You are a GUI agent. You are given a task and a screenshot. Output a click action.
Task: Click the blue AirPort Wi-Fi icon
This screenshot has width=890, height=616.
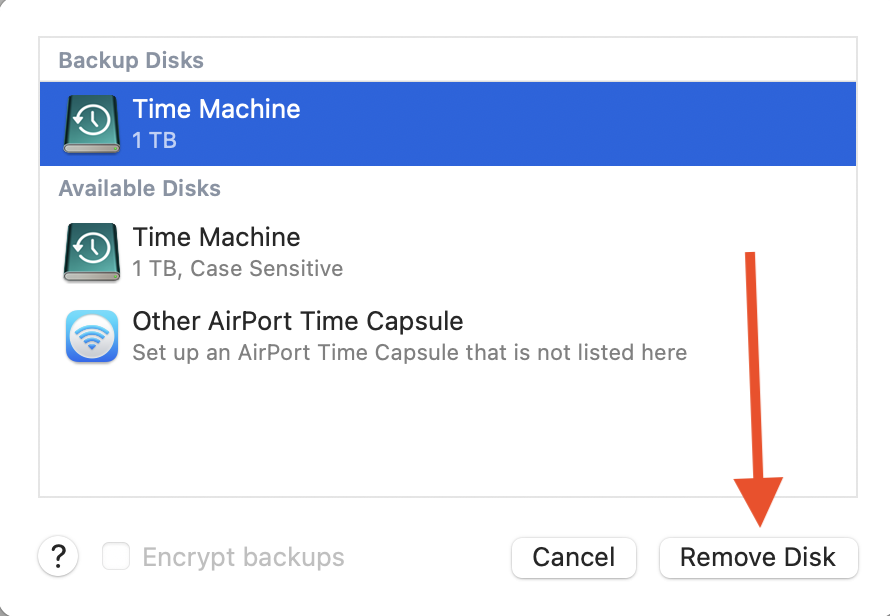tap(91, 336)
